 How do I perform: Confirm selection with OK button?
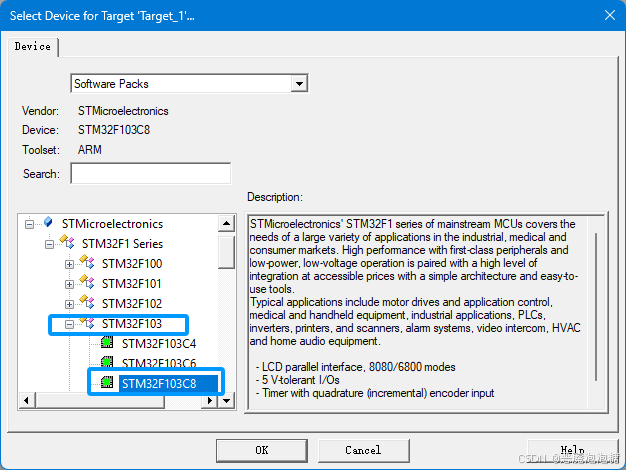pos(262,450)
